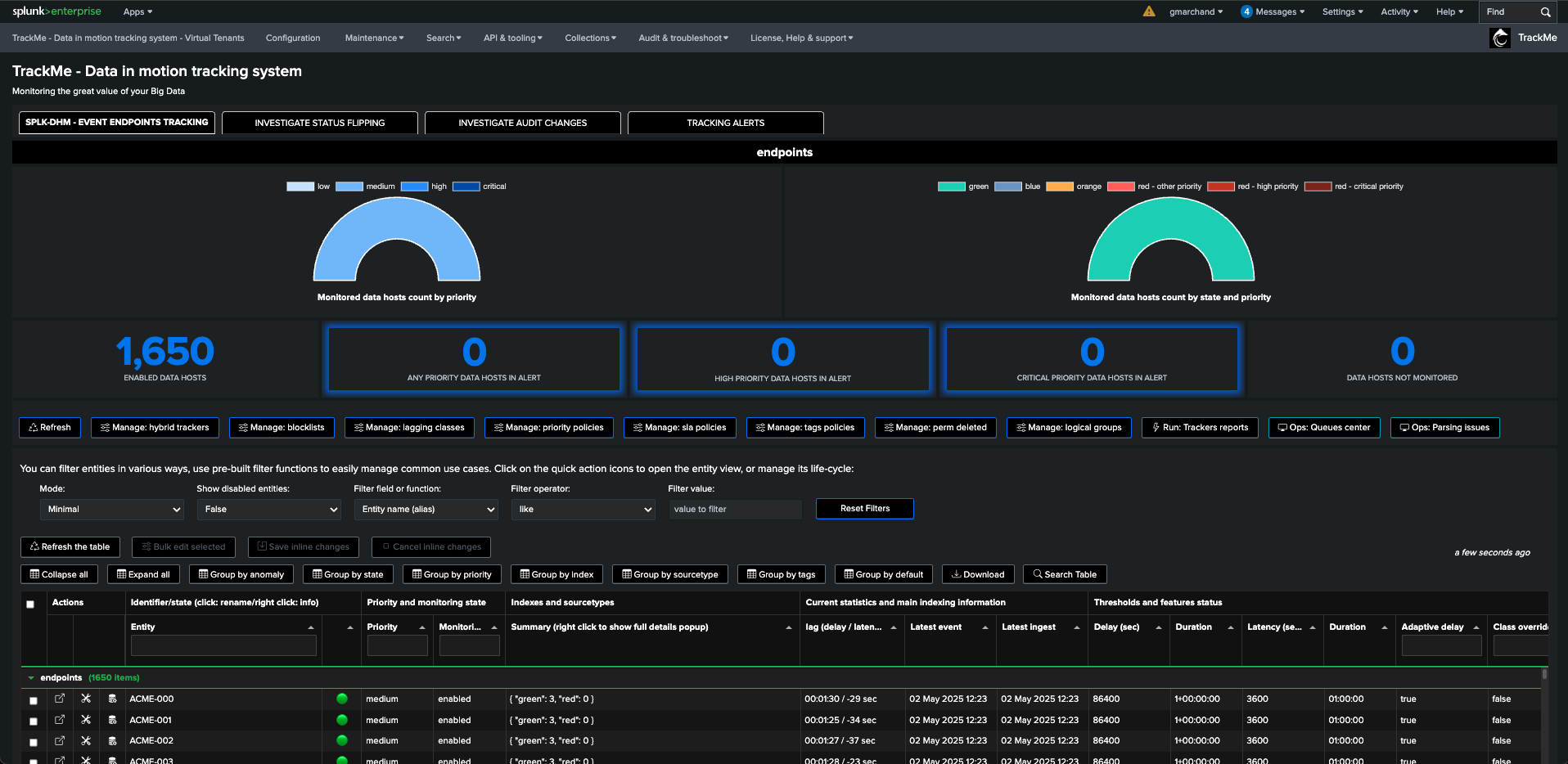Open Show disabled entities dropdown
Screen dimensions: 1568x764
[x=269, y=509]
